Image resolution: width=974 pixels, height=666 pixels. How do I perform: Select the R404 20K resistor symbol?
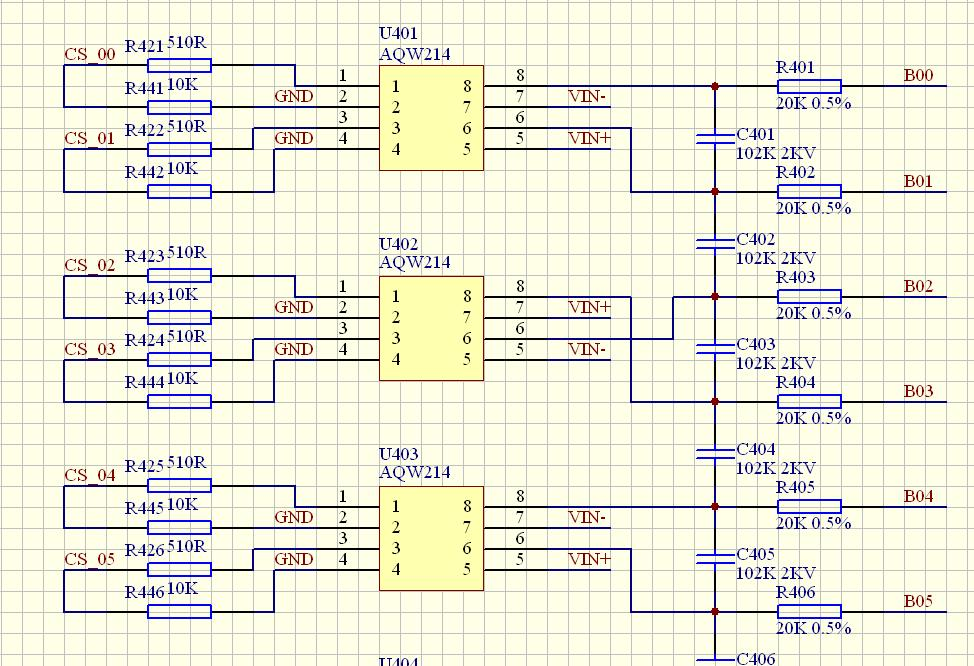click(809, 402)
